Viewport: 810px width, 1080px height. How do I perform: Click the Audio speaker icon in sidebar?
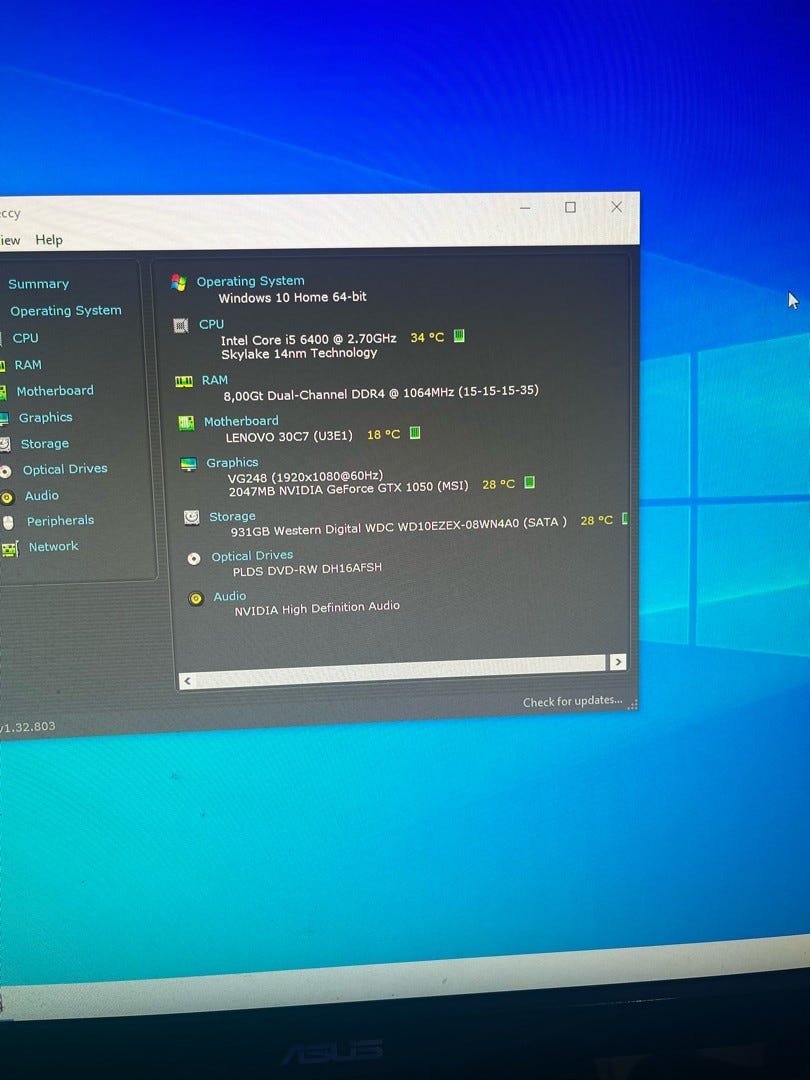[x=7, y=497]
